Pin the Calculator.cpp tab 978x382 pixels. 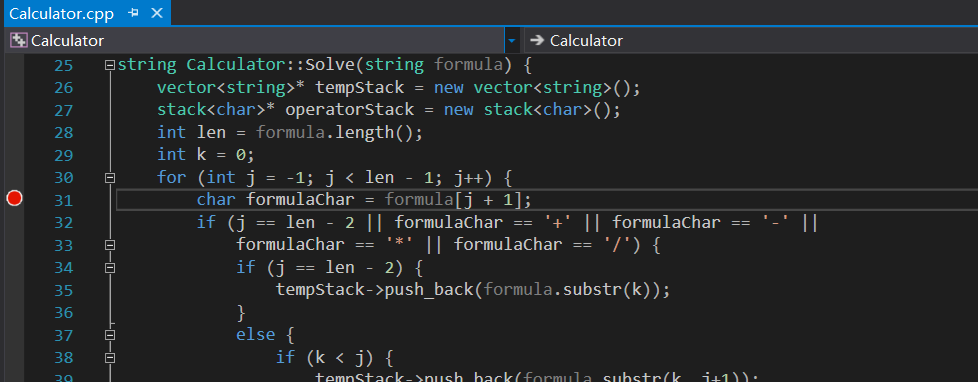point(133,13)
